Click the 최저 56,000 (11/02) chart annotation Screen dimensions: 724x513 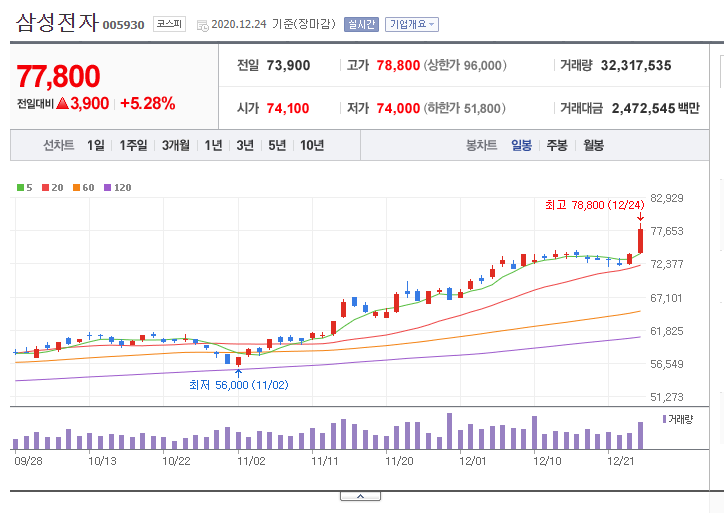(239, 385)
